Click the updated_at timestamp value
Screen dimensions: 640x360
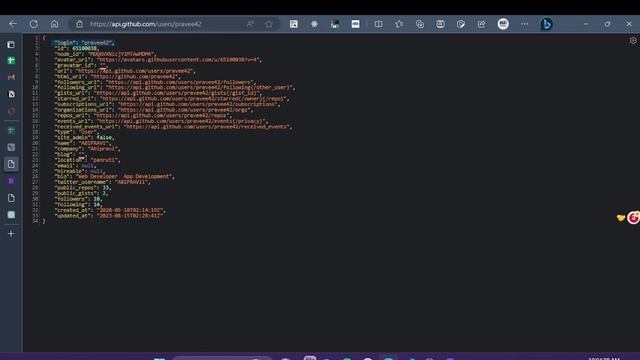tap(130, 216)
